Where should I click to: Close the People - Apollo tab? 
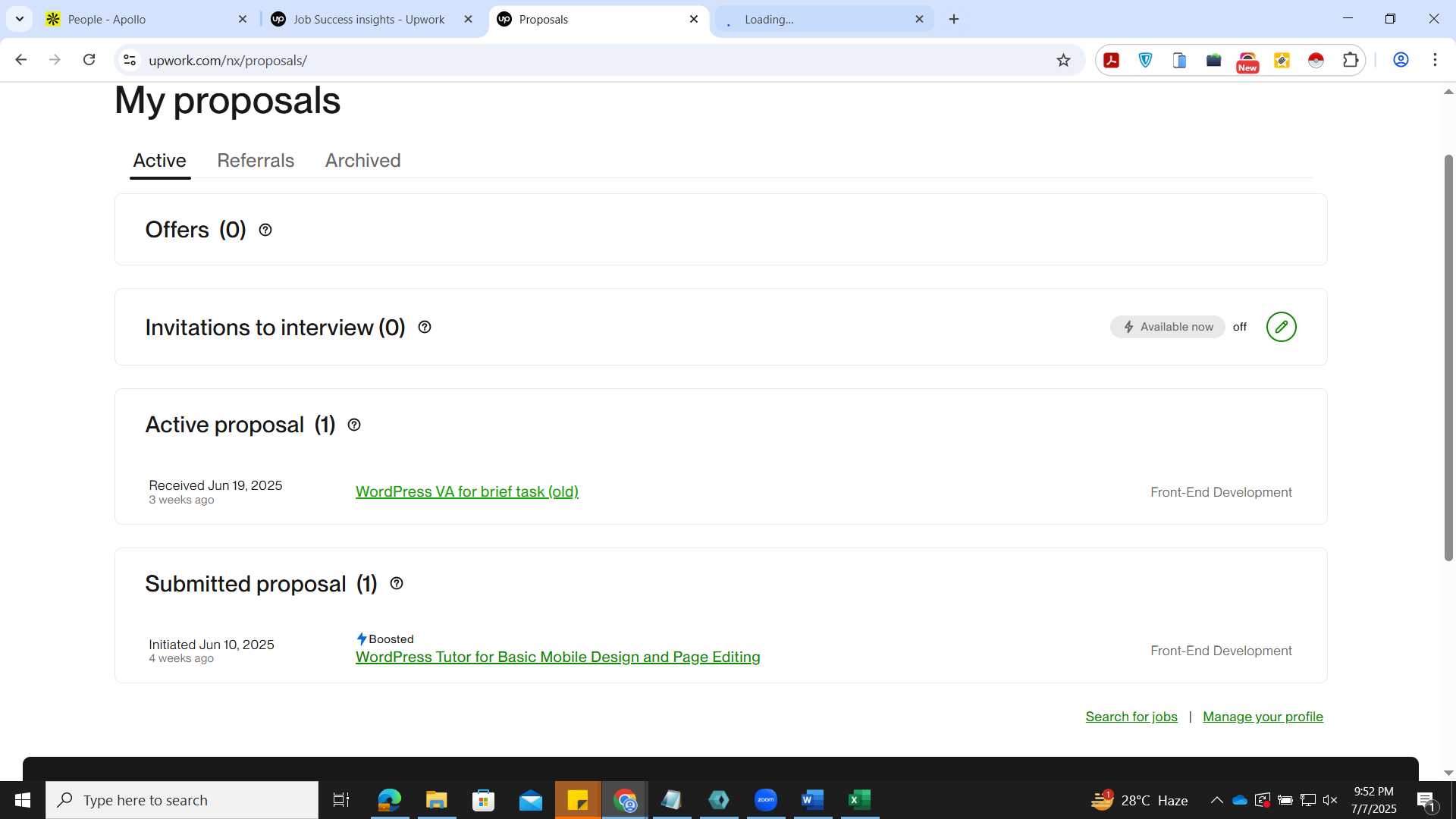click(243, 20)
